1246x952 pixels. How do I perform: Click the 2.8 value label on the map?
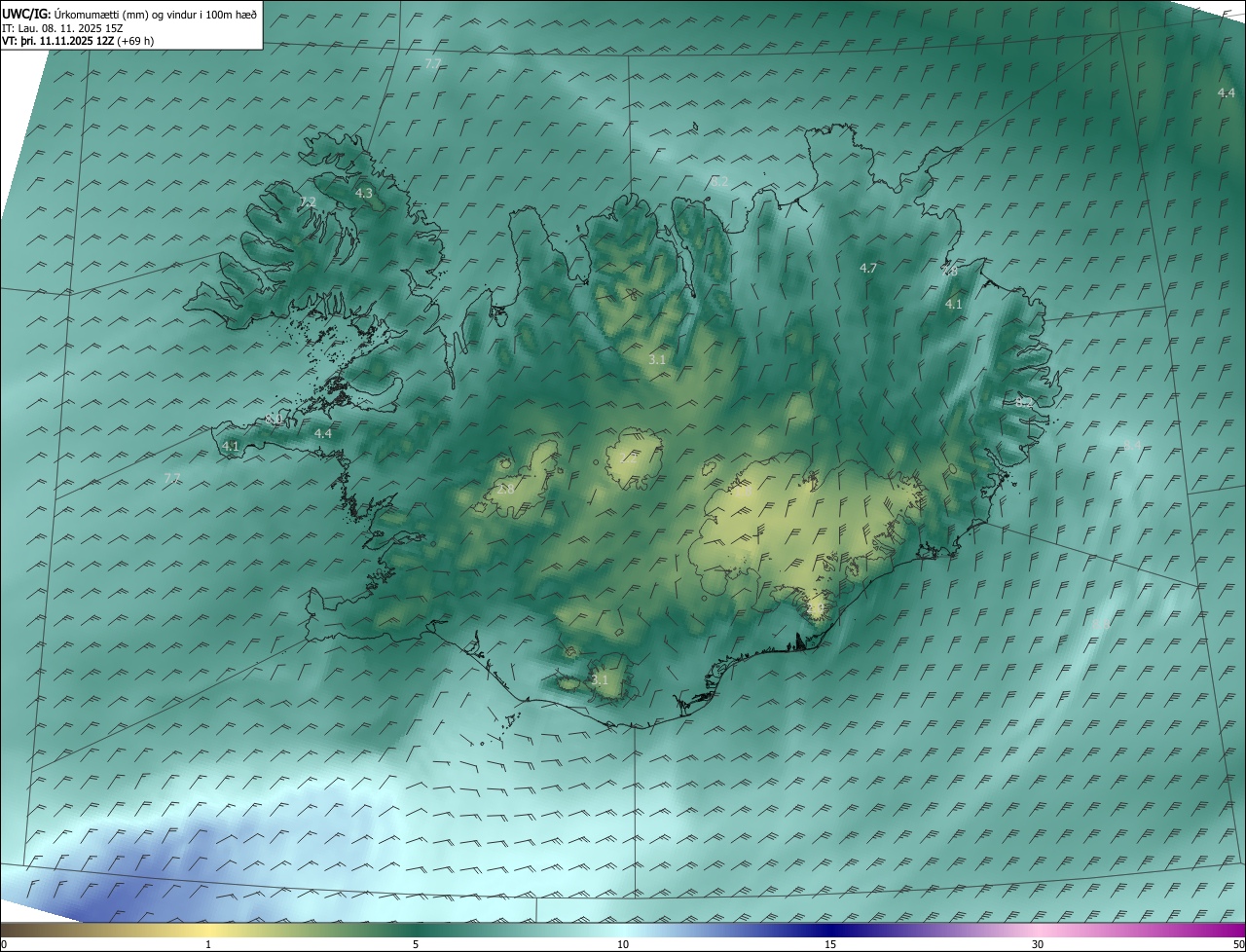coord(505,489)
